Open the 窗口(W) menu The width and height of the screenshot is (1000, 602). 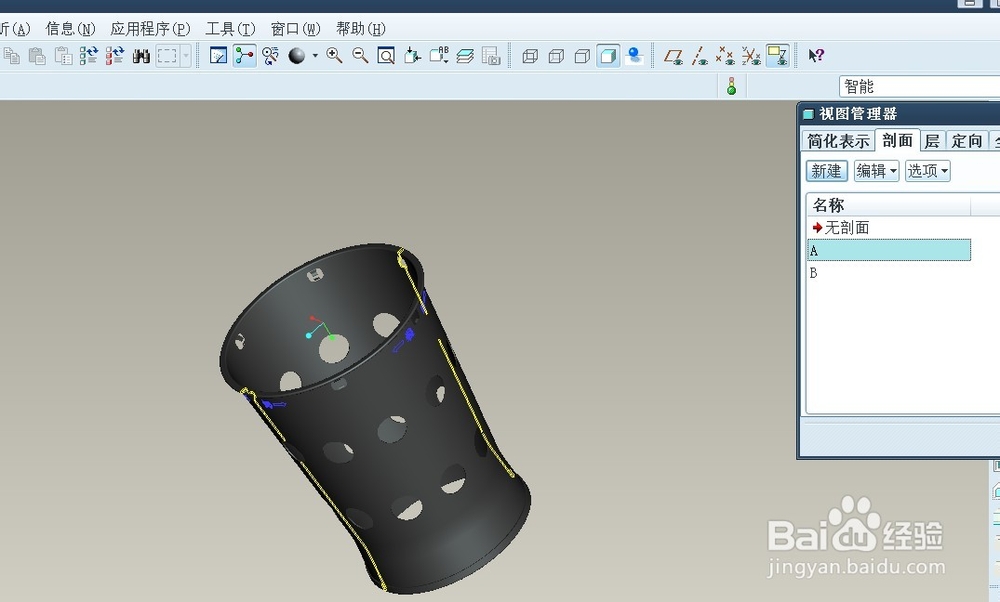295,29
